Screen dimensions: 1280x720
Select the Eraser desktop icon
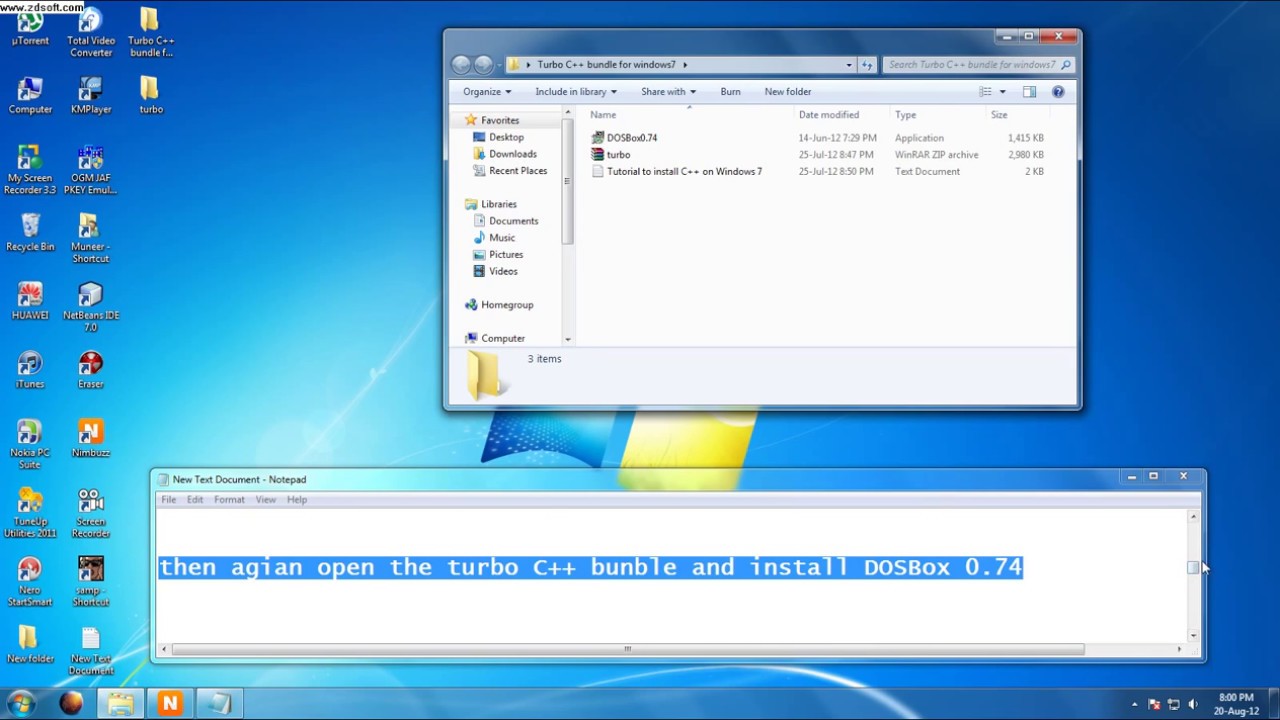(x=91, y=370)
